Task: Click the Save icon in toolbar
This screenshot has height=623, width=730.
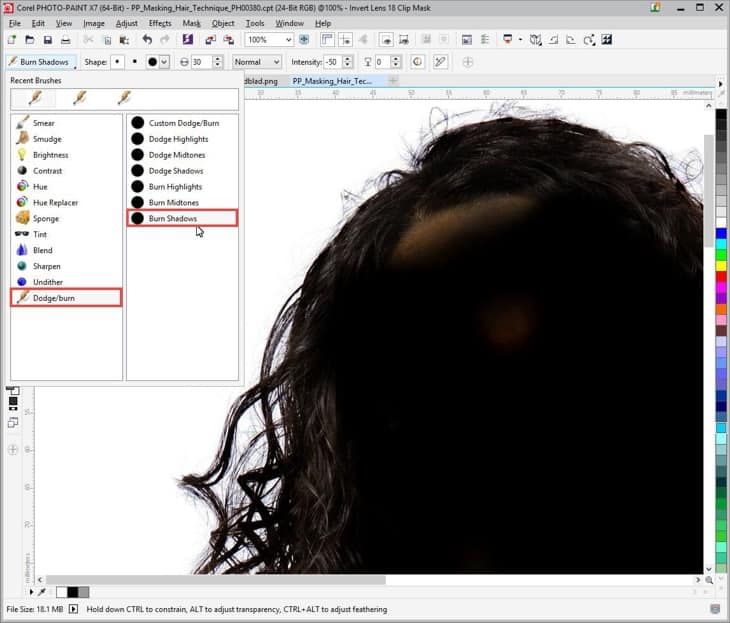Action: [47, 40]
